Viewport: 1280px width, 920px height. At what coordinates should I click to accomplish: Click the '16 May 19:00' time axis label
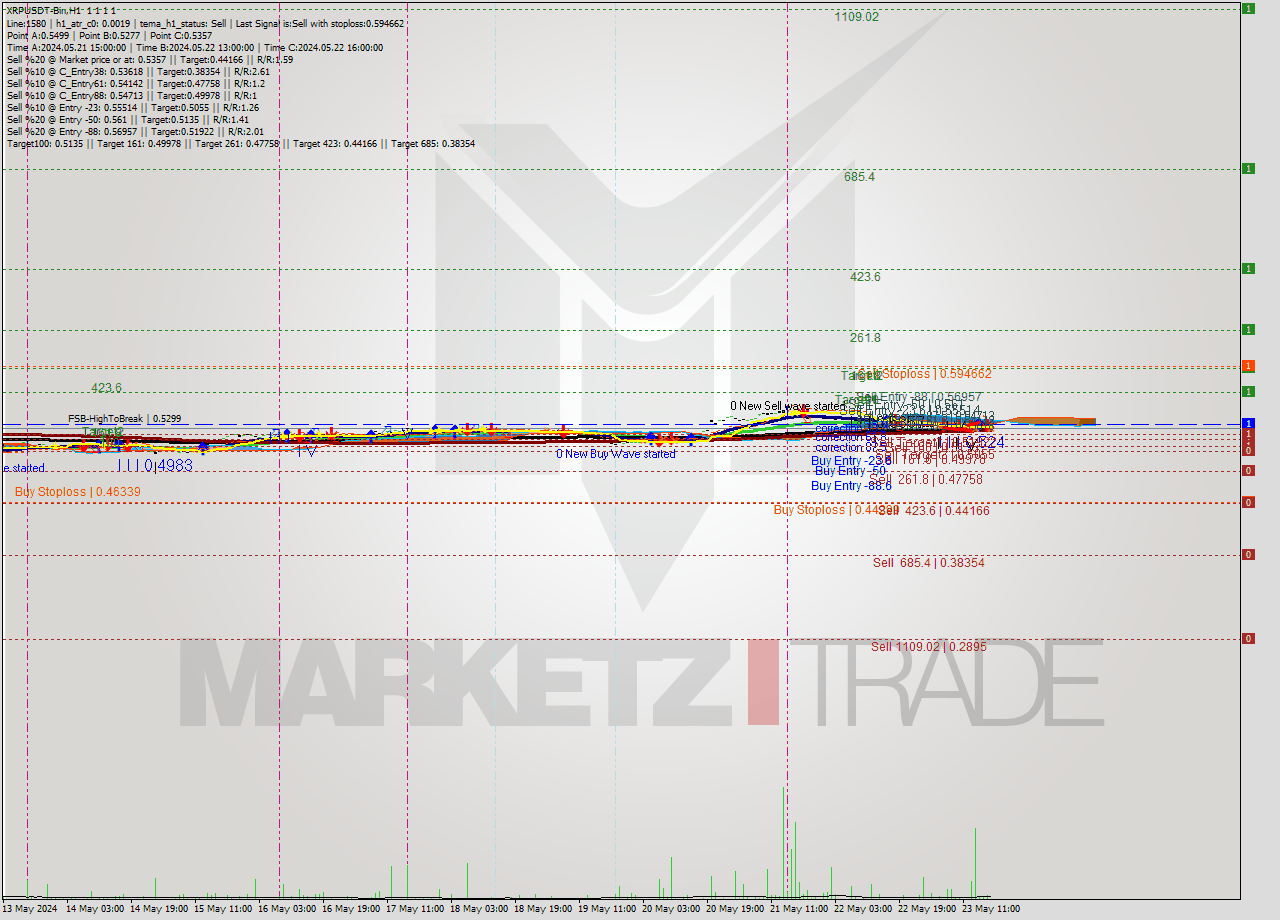click(351, 909)
